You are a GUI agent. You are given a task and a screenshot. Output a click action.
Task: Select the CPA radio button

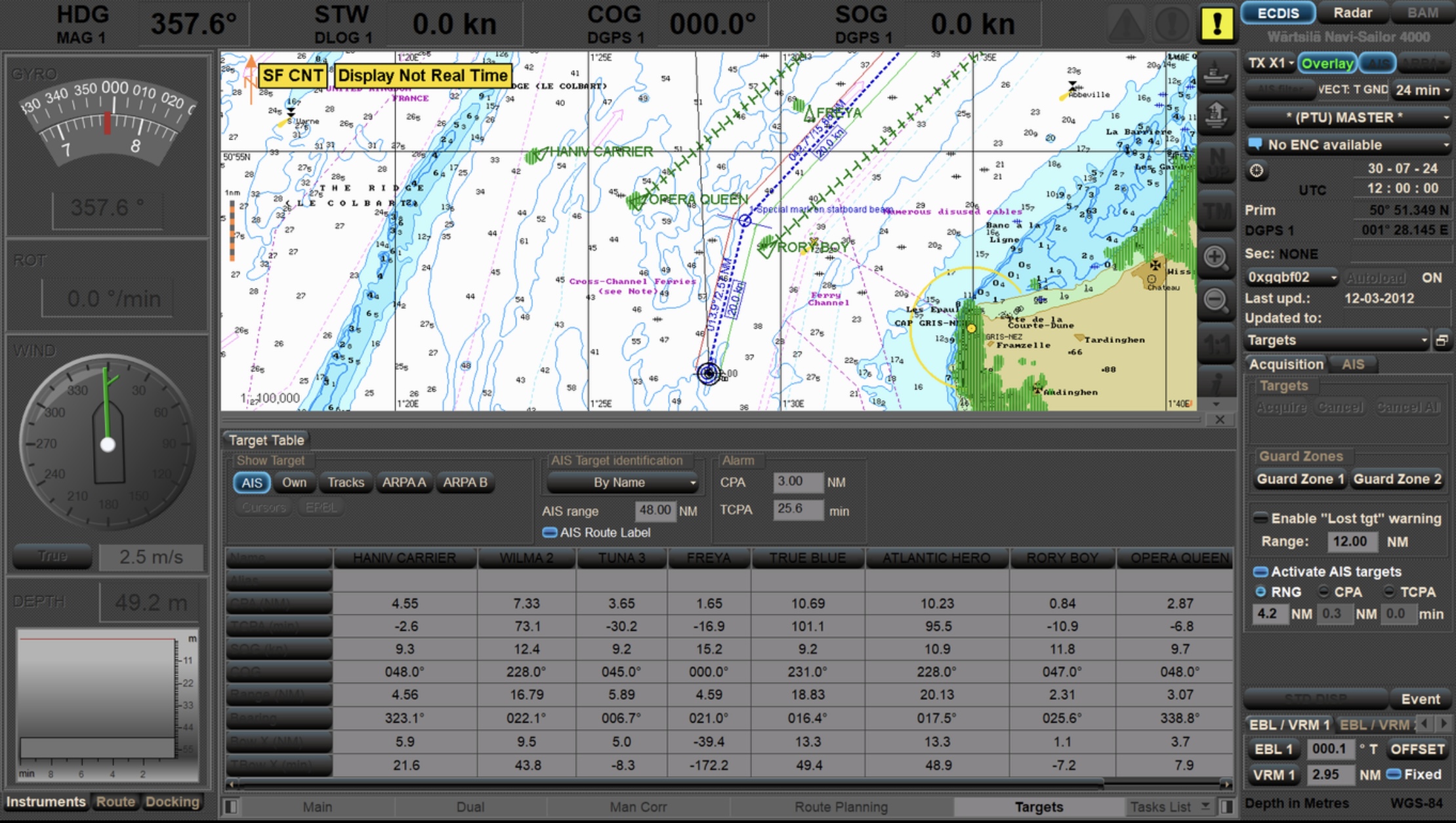point(1324,592)
